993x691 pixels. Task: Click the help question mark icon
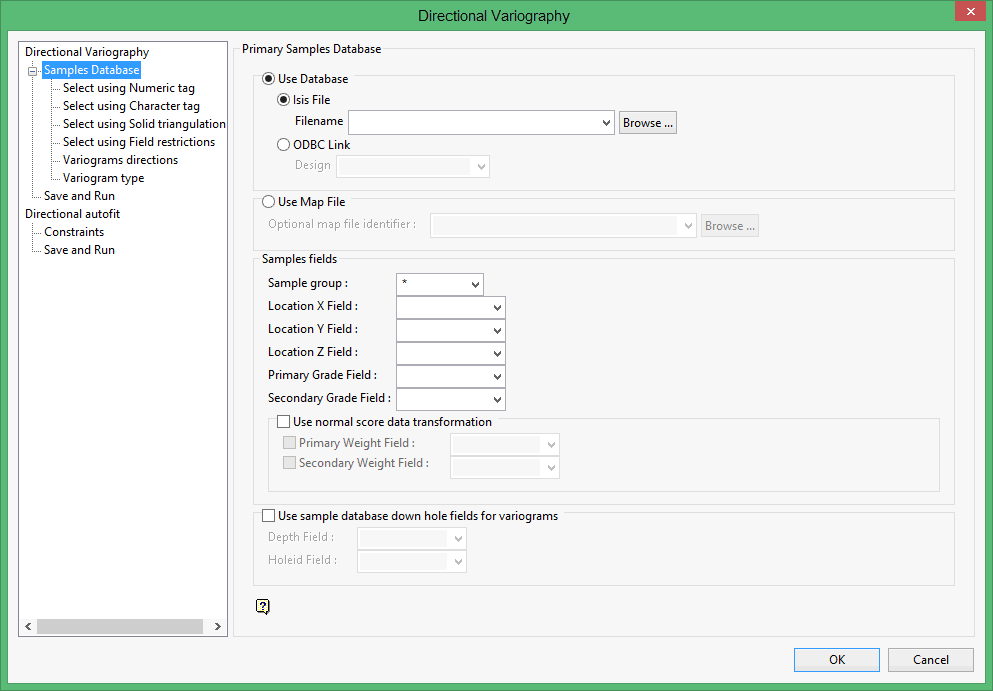click(x=263, y=606)
